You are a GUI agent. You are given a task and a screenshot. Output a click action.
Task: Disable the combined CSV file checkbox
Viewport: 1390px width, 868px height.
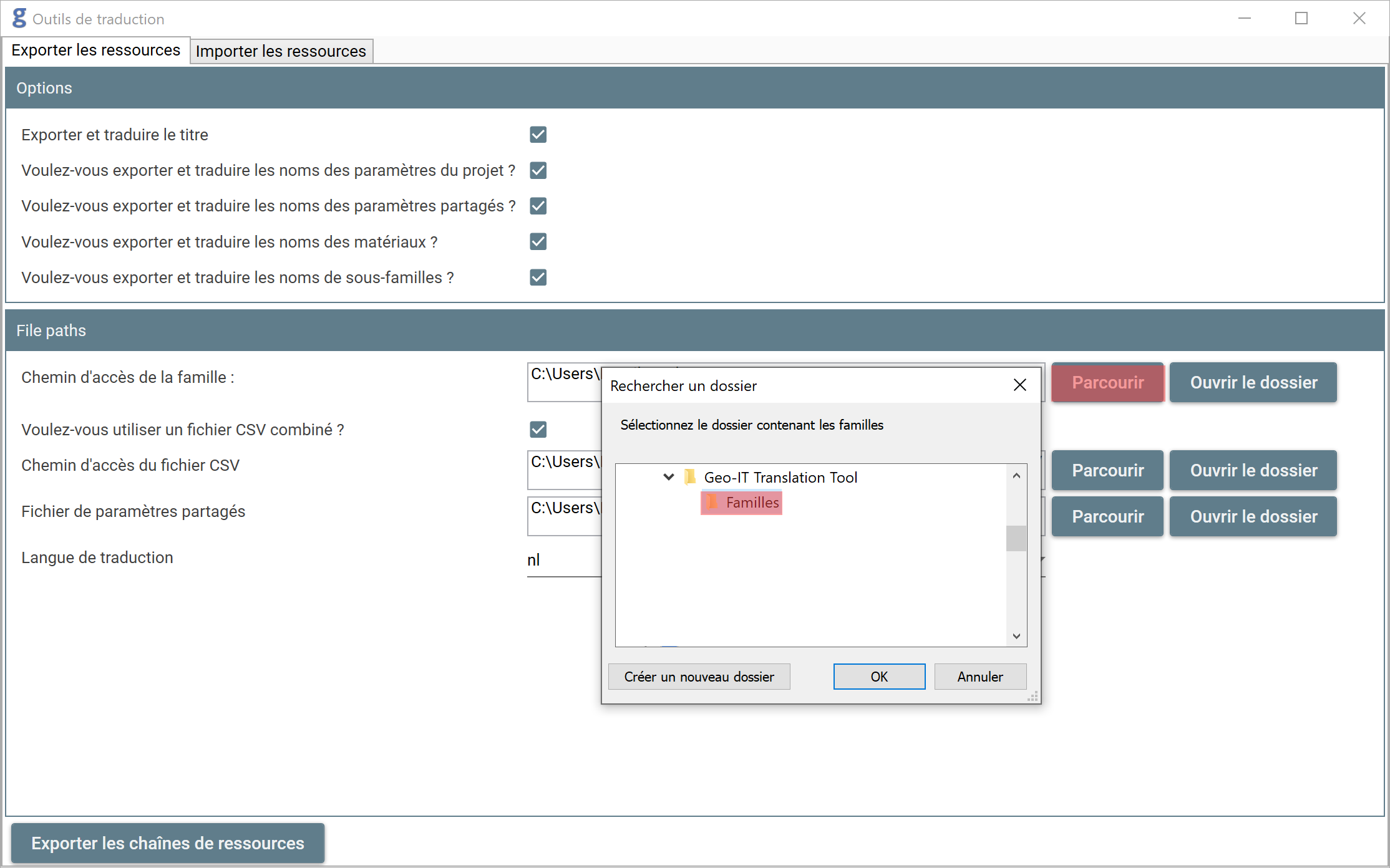point(538,429)
